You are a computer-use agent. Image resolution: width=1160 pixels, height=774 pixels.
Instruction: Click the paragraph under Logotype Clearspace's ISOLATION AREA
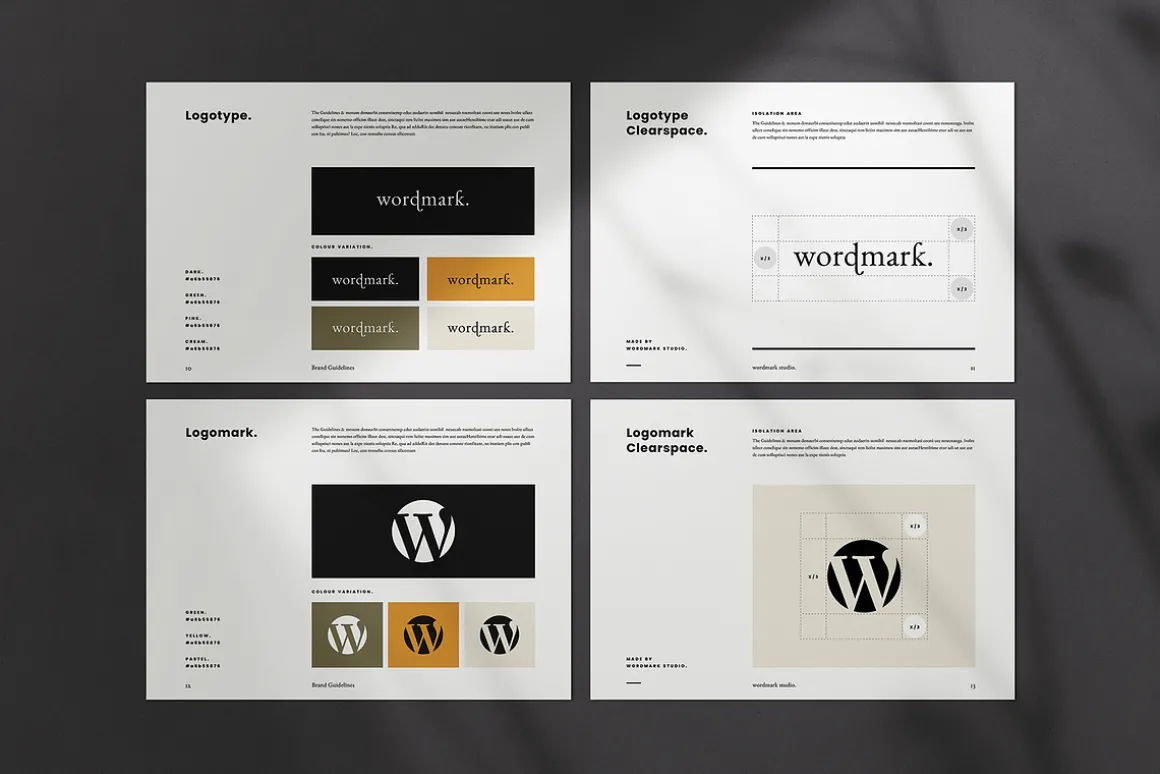863,130
